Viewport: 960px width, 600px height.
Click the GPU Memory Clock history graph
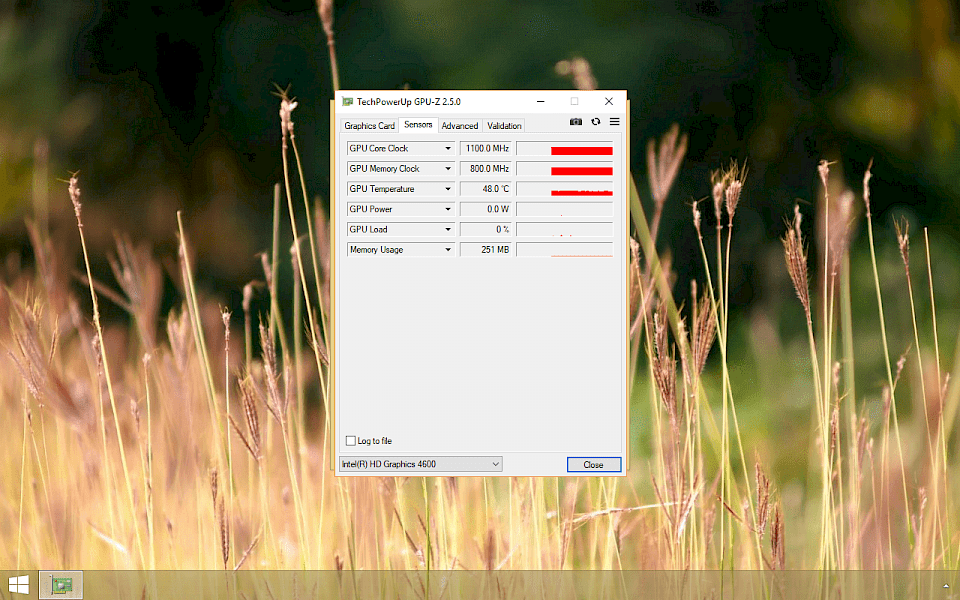click(564, 168)
